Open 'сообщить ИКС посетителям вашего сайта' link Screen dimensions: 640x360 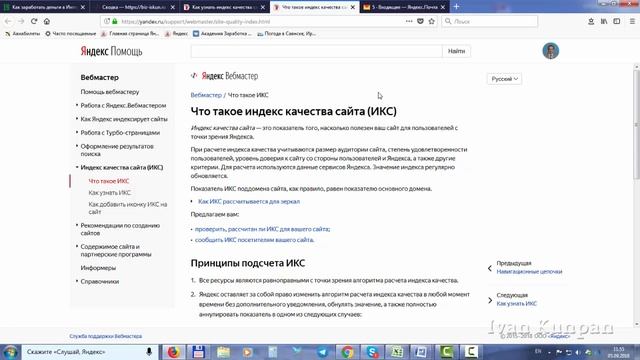(x=254, y=240)
